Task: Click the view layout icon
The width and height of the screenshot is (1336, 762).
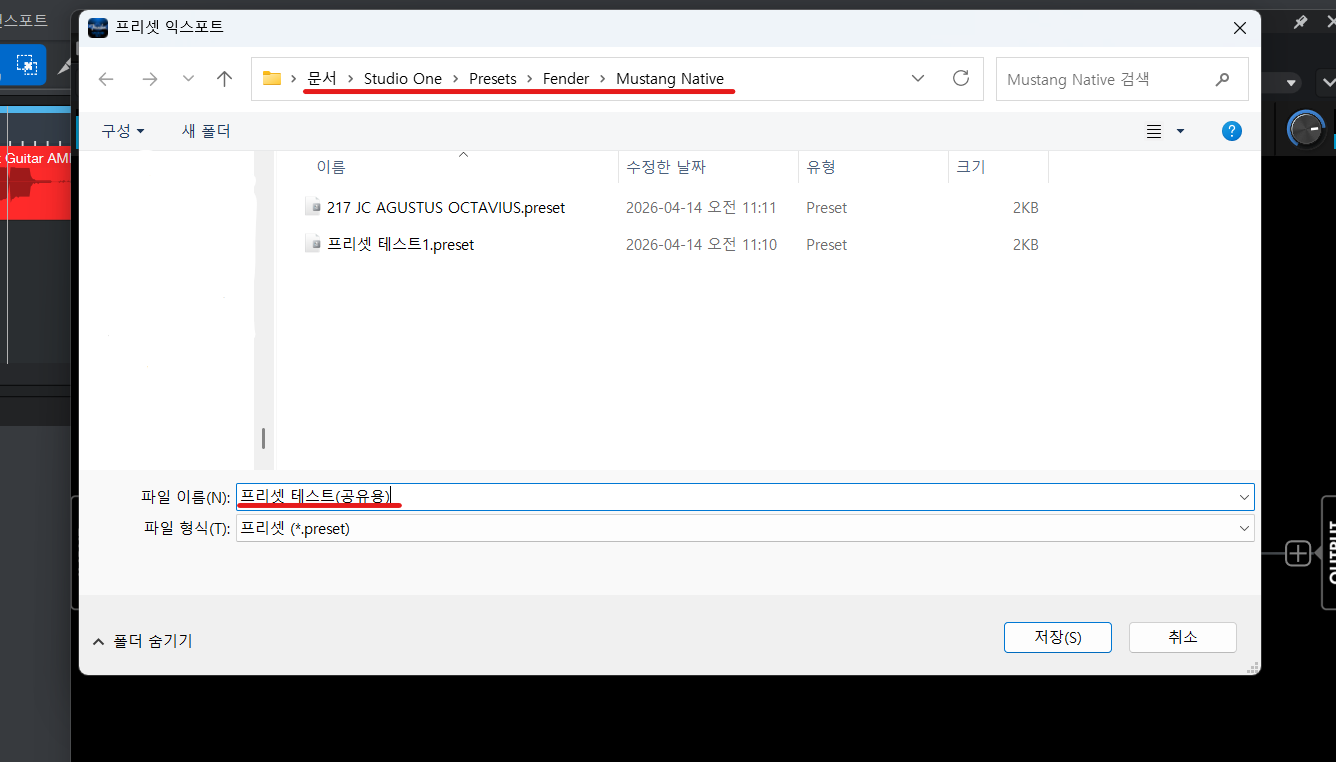Action: pos(1155,131)
